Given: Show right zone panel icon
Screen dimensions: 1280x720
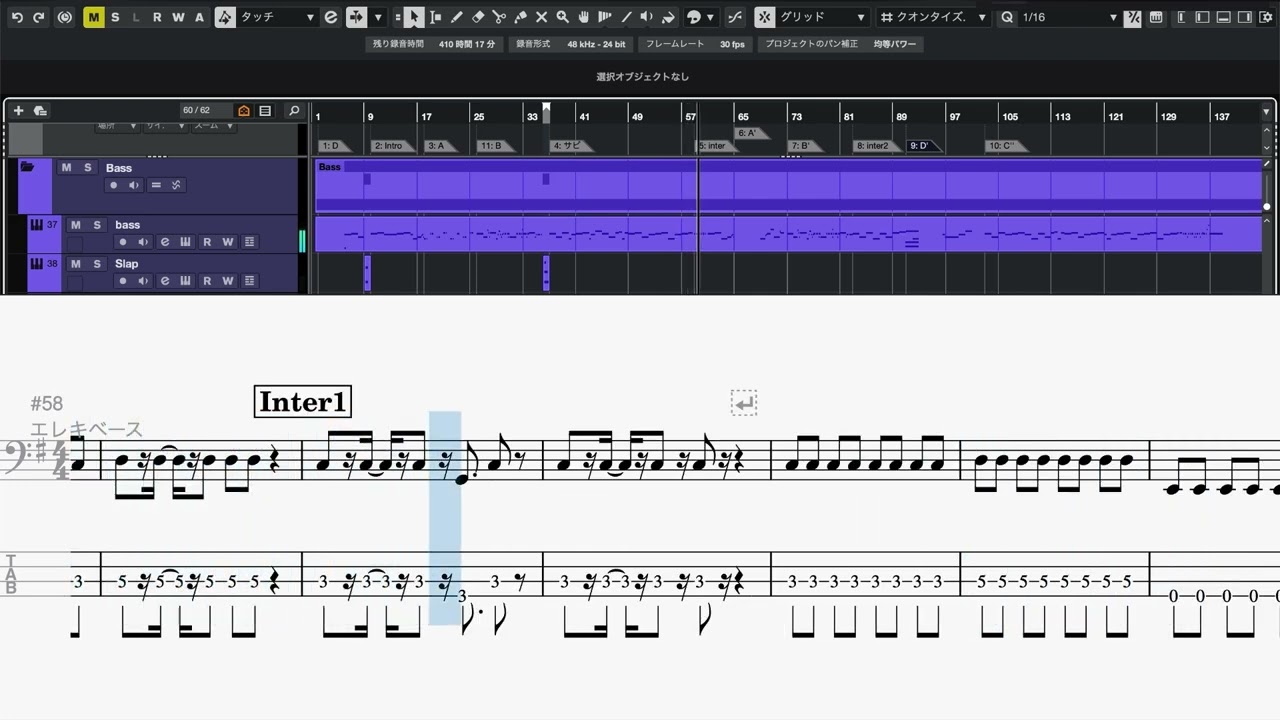Looking at the screenshot, I should coord(1245,17).
